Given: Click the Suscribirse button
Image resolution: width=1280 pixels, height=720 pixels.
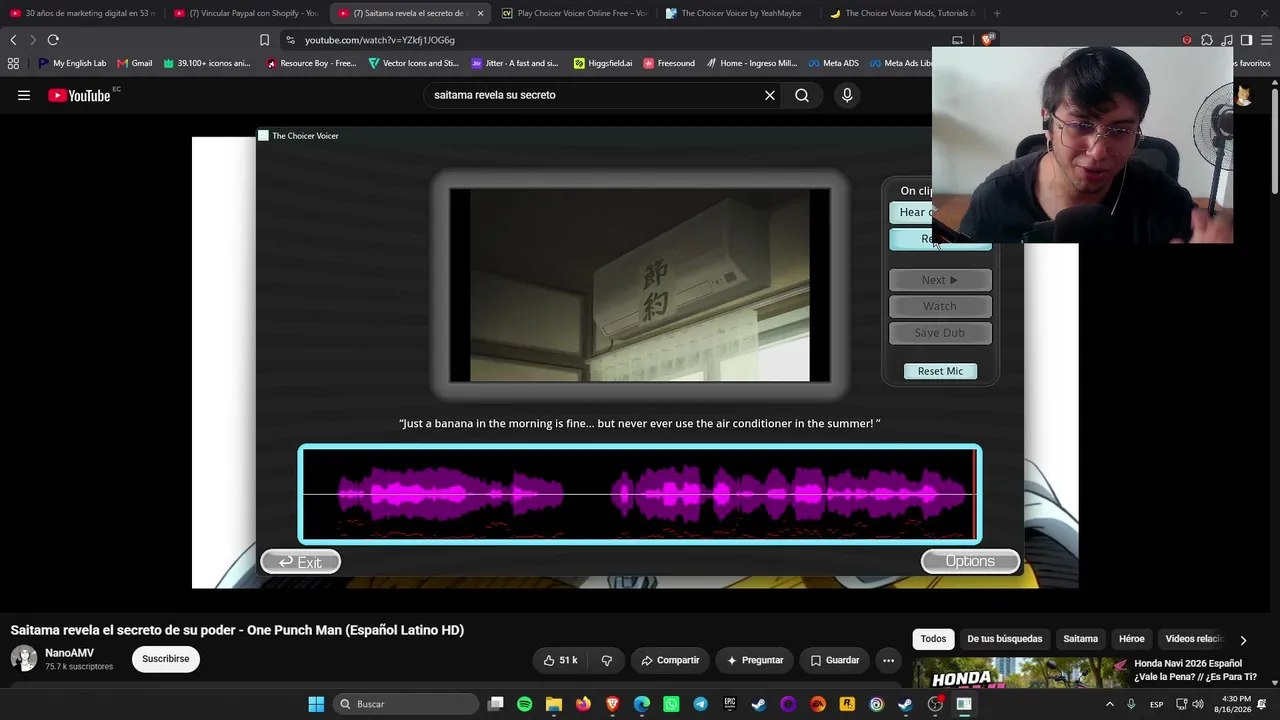Looking at the screenshot, I should (166, 659).
